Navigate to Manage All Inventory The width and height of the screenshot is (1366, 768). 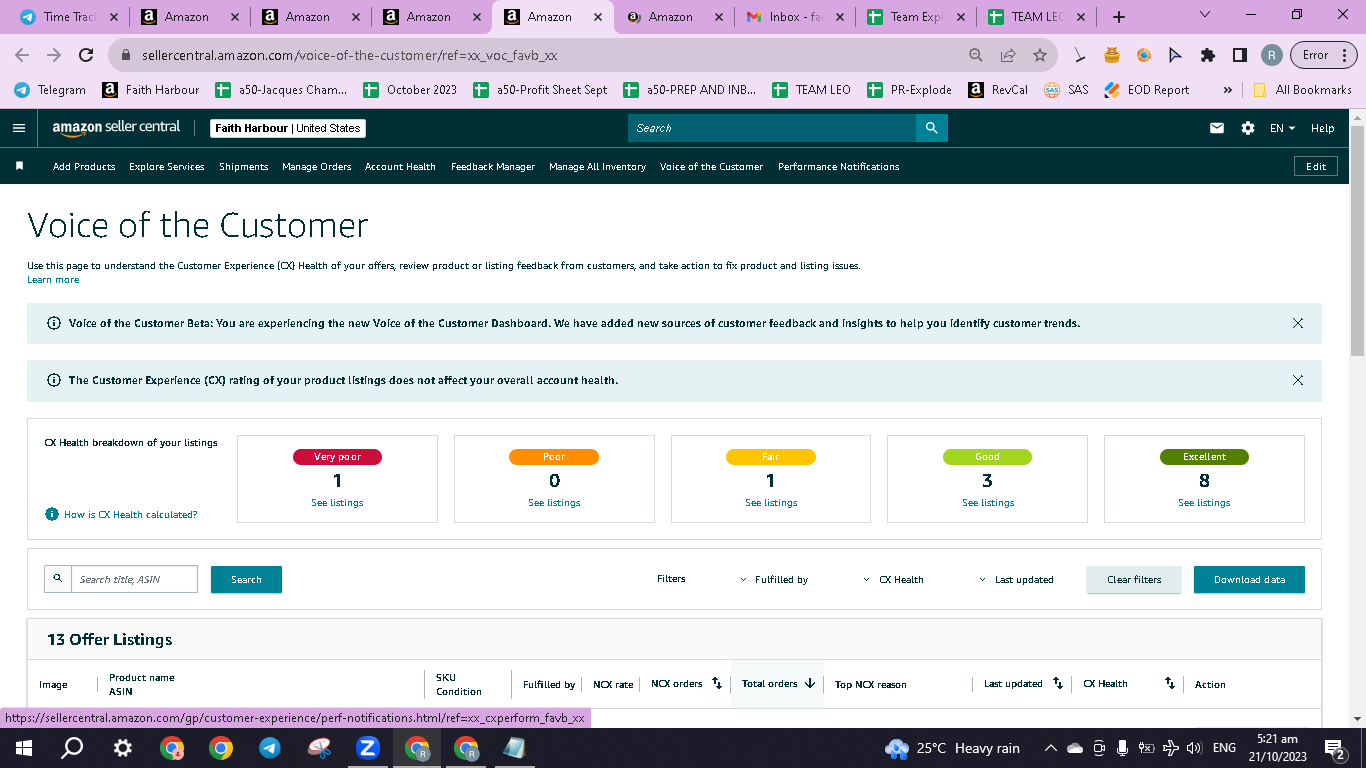pos(597,167)
